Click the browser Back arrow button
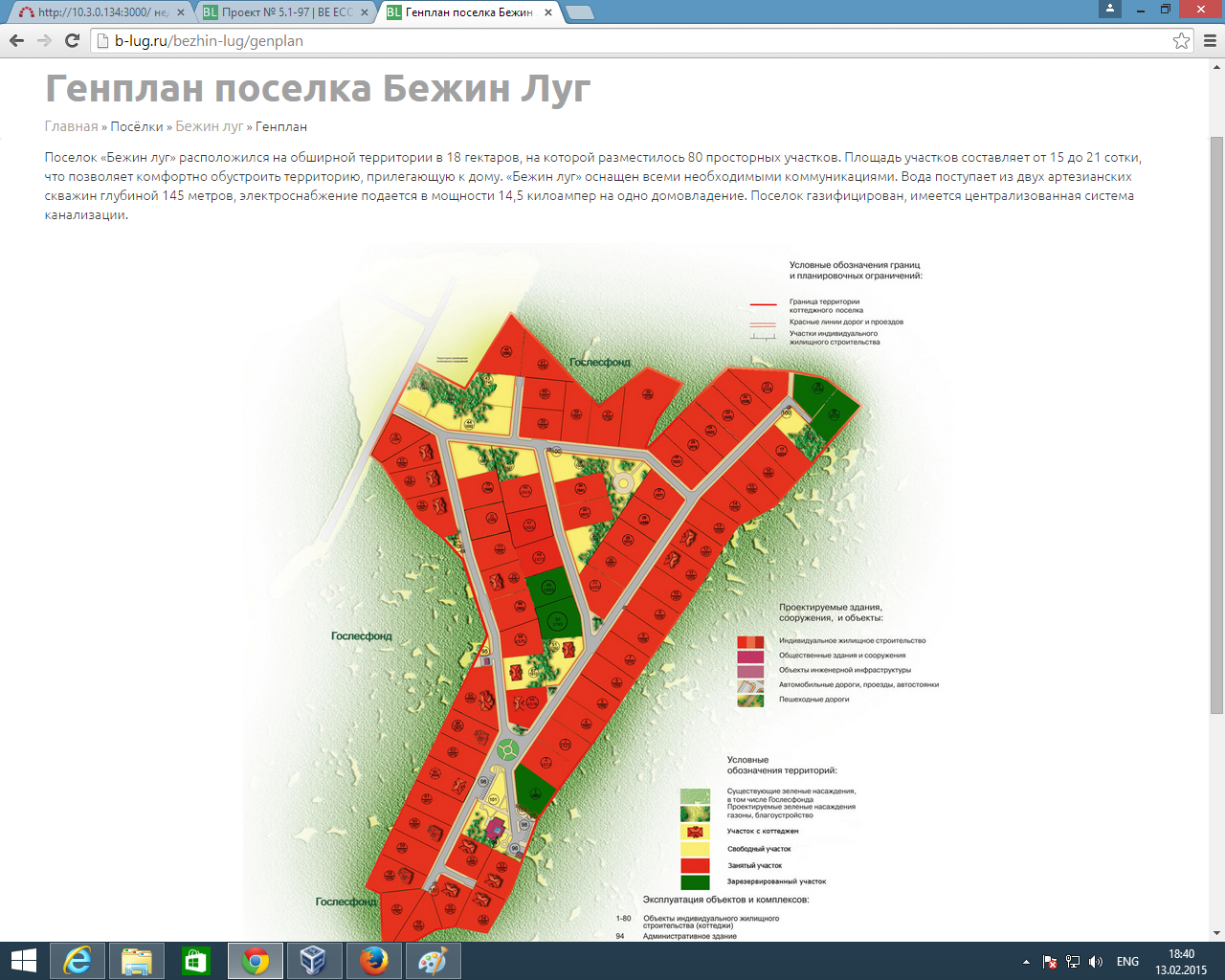The width and height of the screenshot is (1225, 980). tap(16, 40)
